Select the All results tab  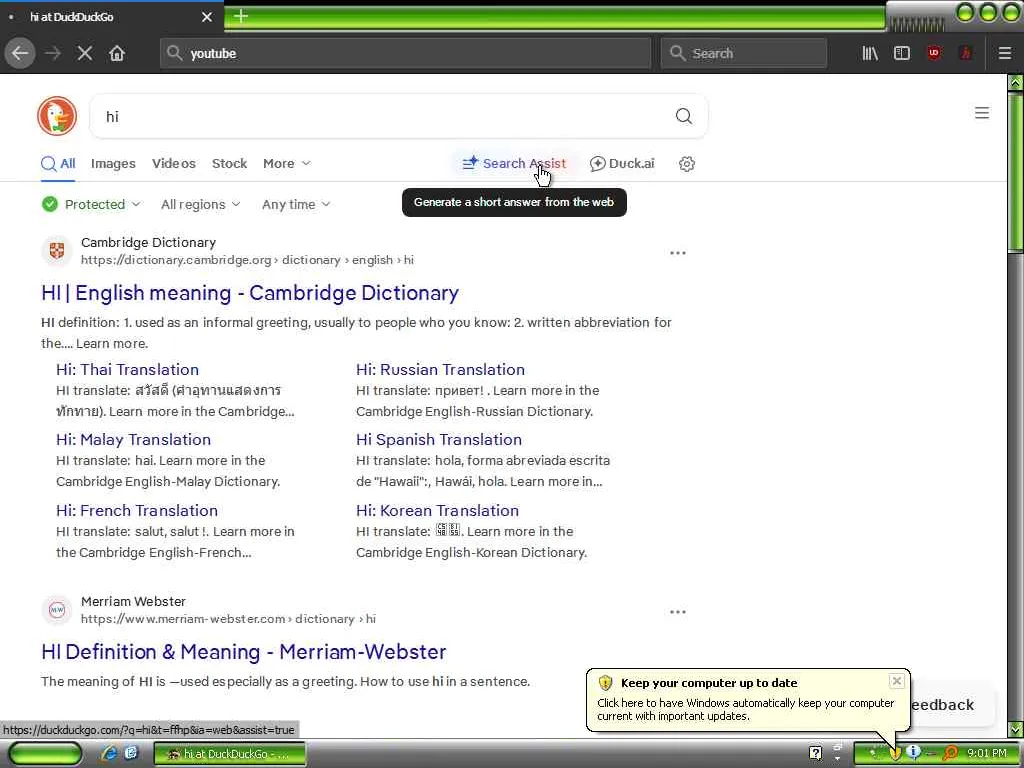[x=58, y=163]
